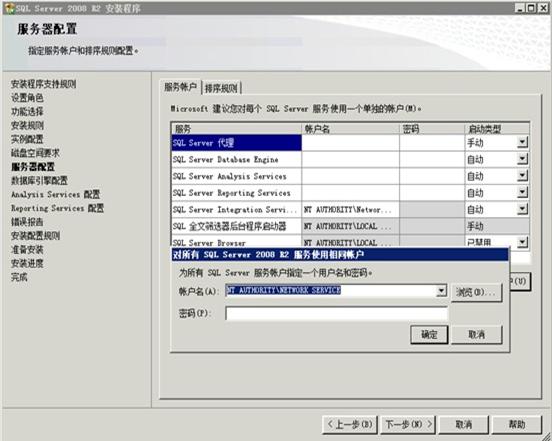The image size is (552, 441).
Task: Expand startup type for Integration Services row
Action: pyautogui.click(x=522, y=209)
